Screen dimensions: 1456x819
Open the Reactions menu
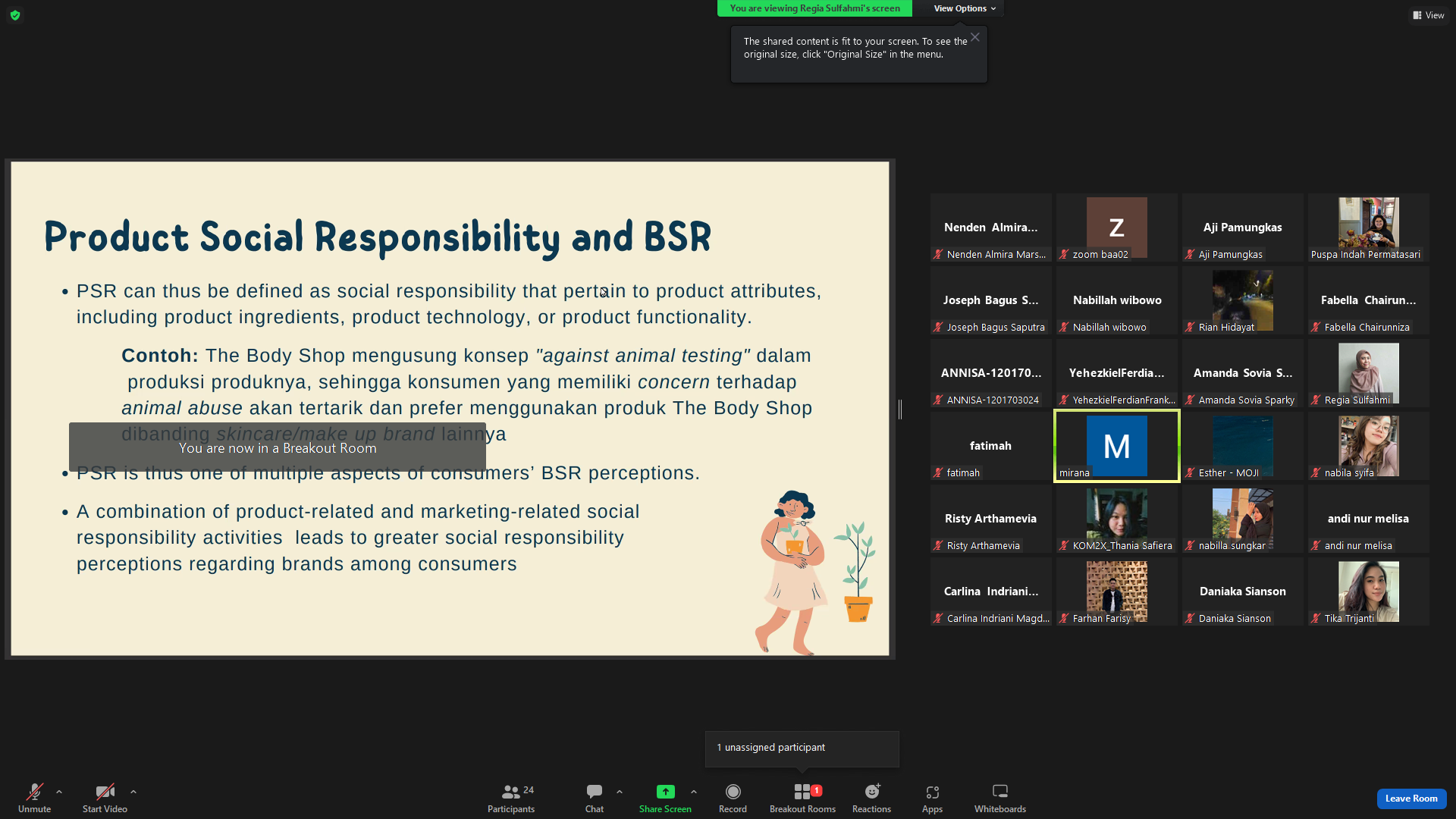point(872,799)
